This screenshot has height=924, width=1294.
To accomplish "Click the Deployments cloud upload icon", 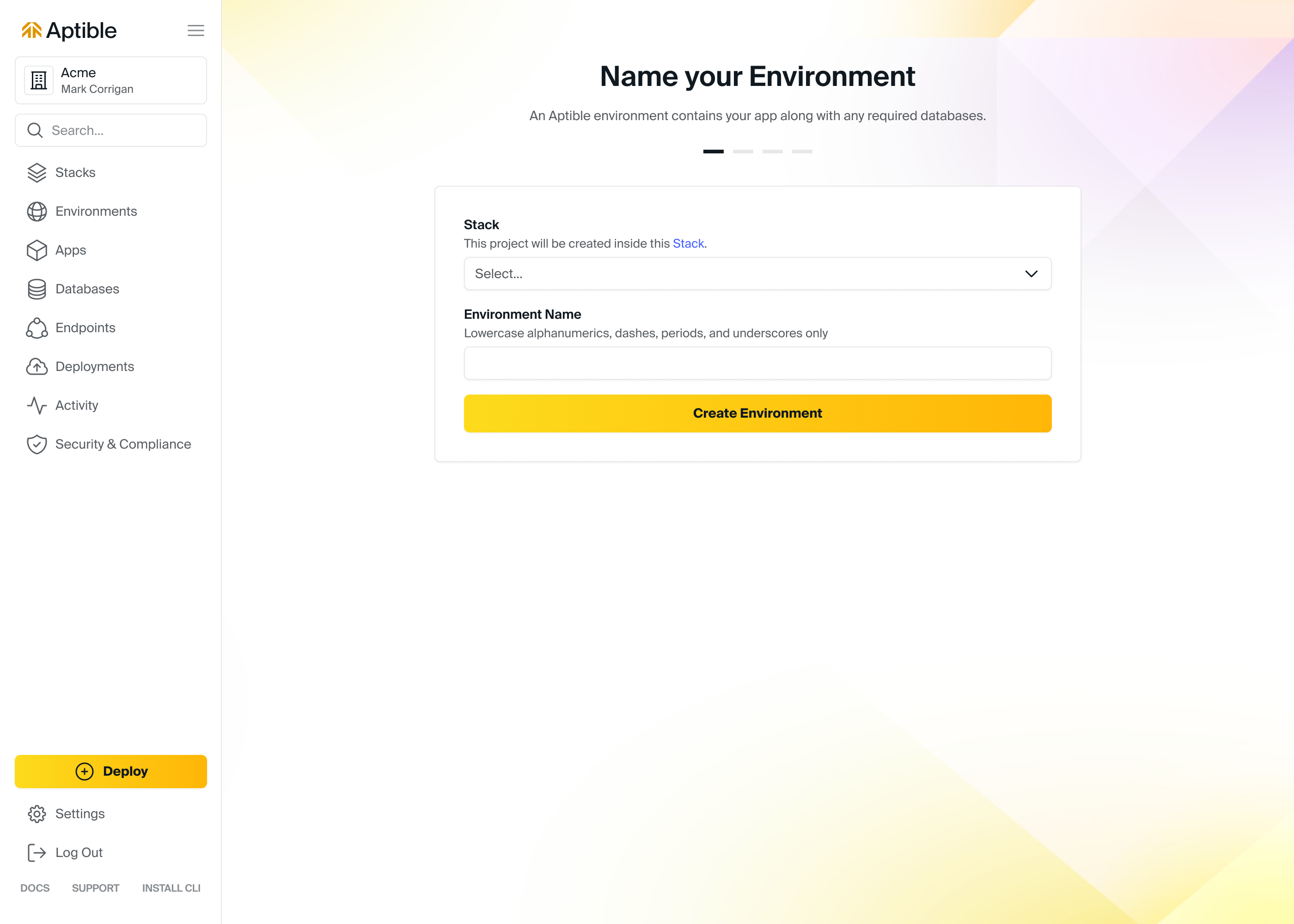I will [x=37, y=366].
